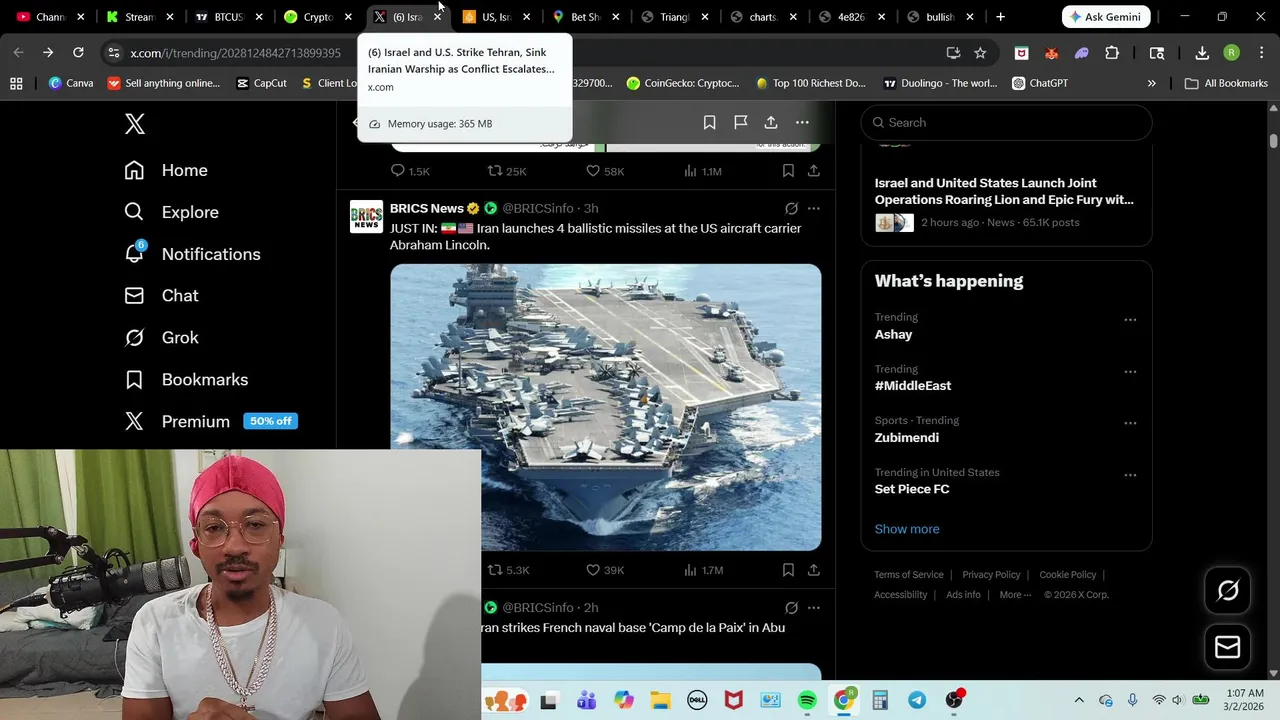
Task: Open the more options for the Ashay trend
Action: 1130,320
